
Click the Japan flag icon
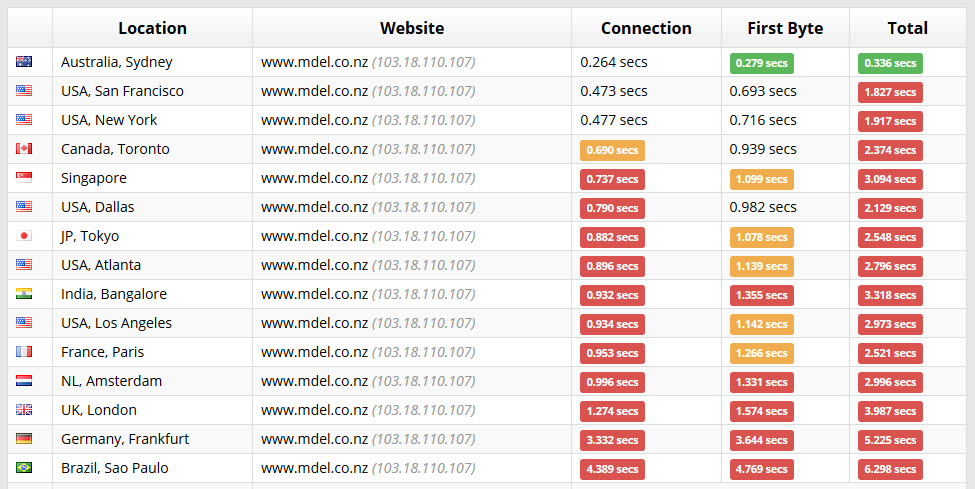click(x=24, y=236)
